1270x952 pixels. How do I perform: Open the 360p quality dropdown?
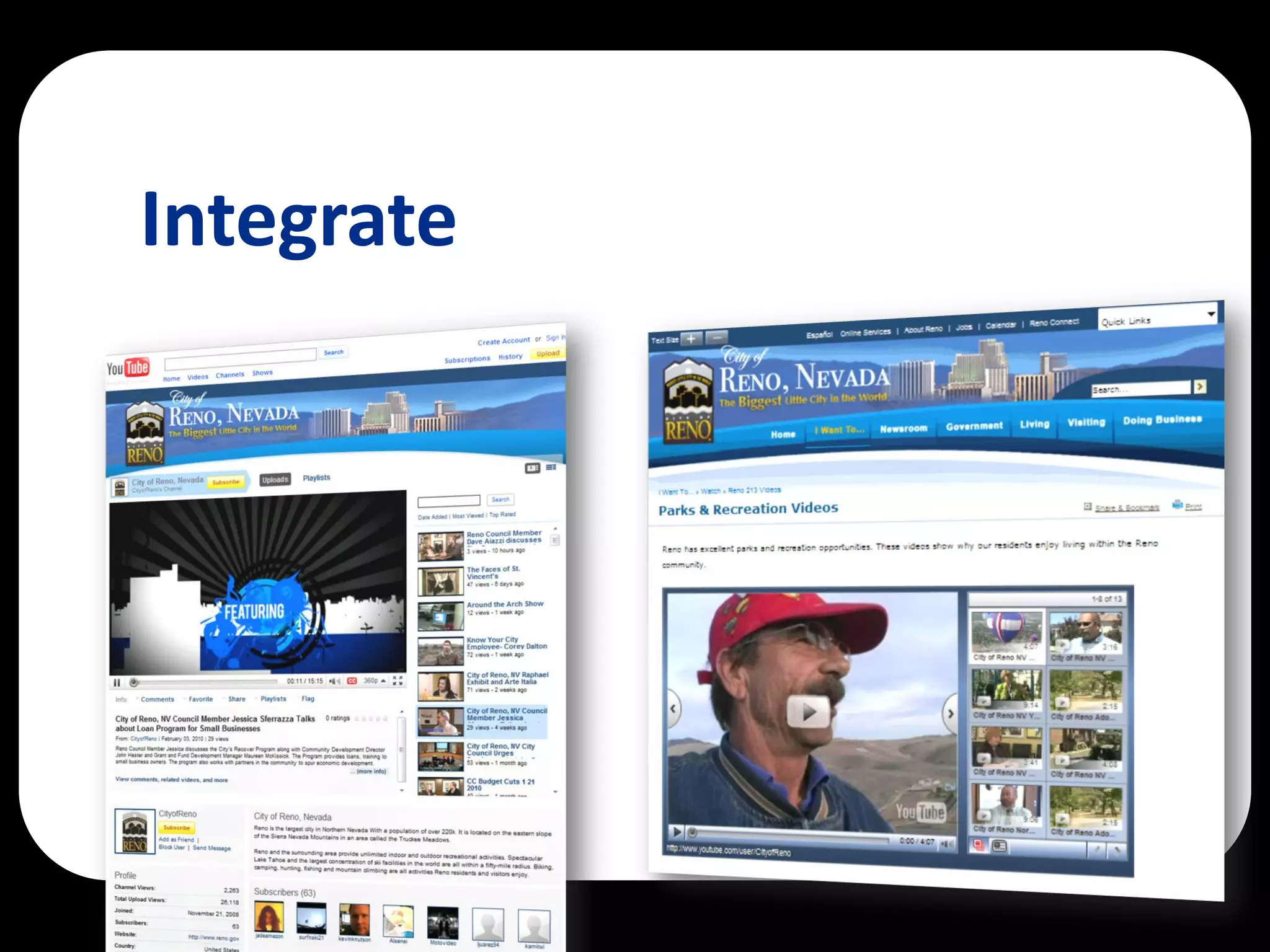click(x=375, y=681)
